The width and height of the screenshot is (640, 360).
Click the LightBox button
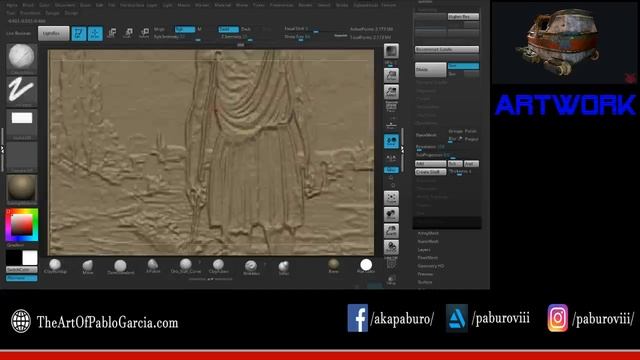click(x=53, y=33)
